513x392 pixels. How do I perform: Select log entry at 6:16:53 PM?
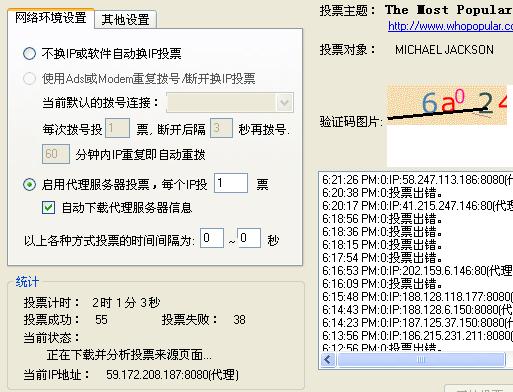point(417,271)
